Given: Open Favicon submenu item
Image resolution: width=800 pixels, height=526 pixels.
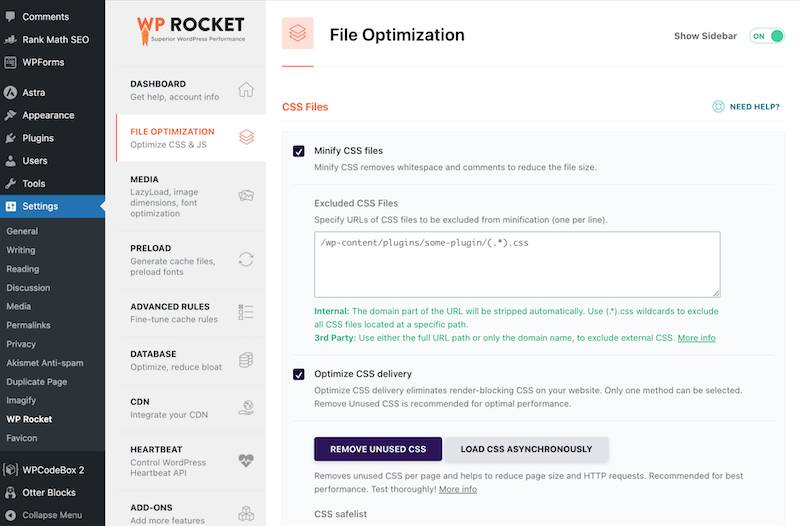Looking at the screenshot, I should click(x=21, y=438).
